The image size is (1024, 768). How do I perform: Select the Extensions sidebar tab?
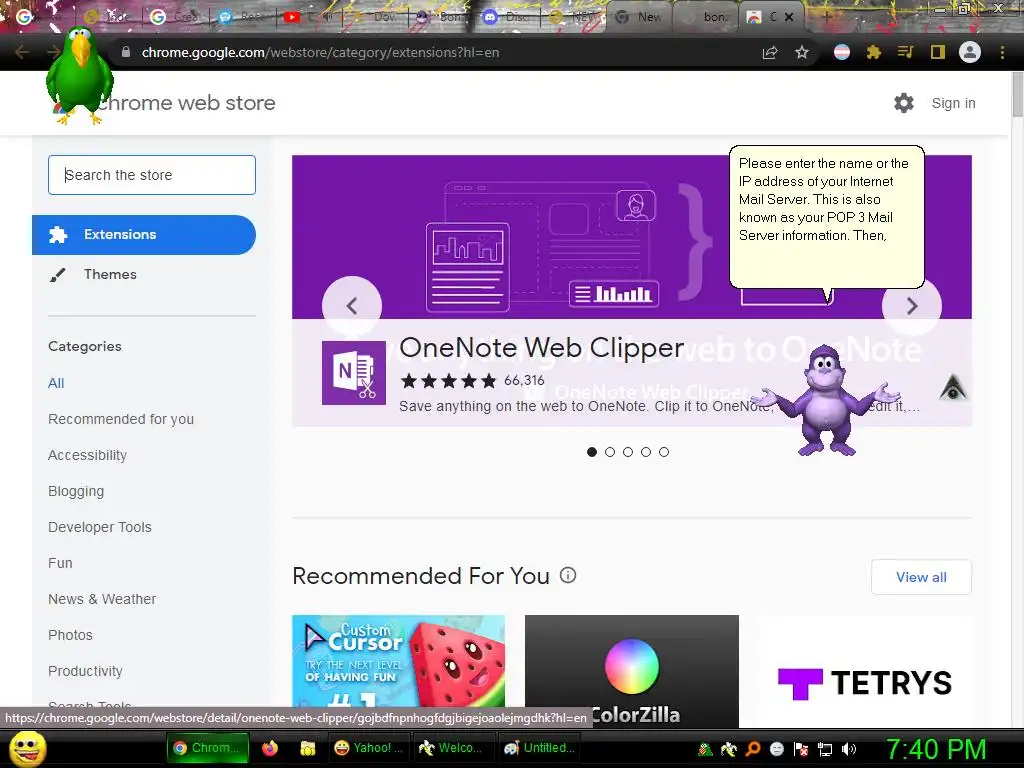144,234
